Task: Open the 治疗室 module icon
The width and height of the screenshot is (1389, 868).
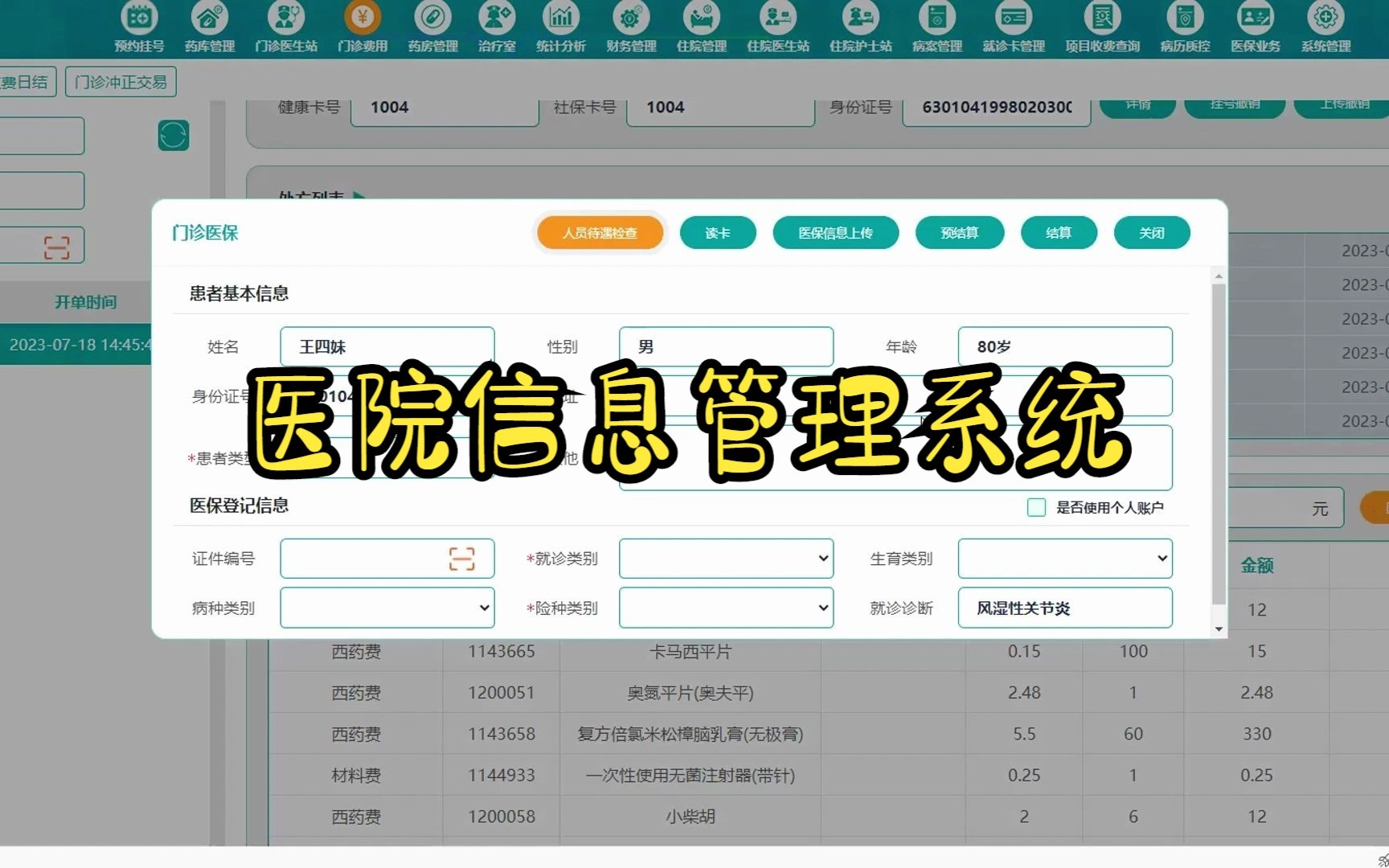Action: (x=497, y=18)
